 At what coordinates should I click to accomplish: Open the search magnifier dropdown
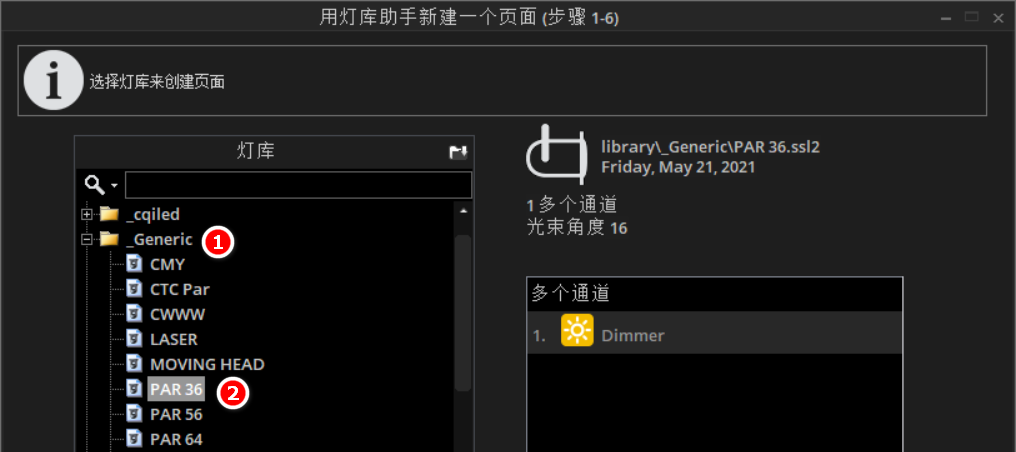pos(100,185)
